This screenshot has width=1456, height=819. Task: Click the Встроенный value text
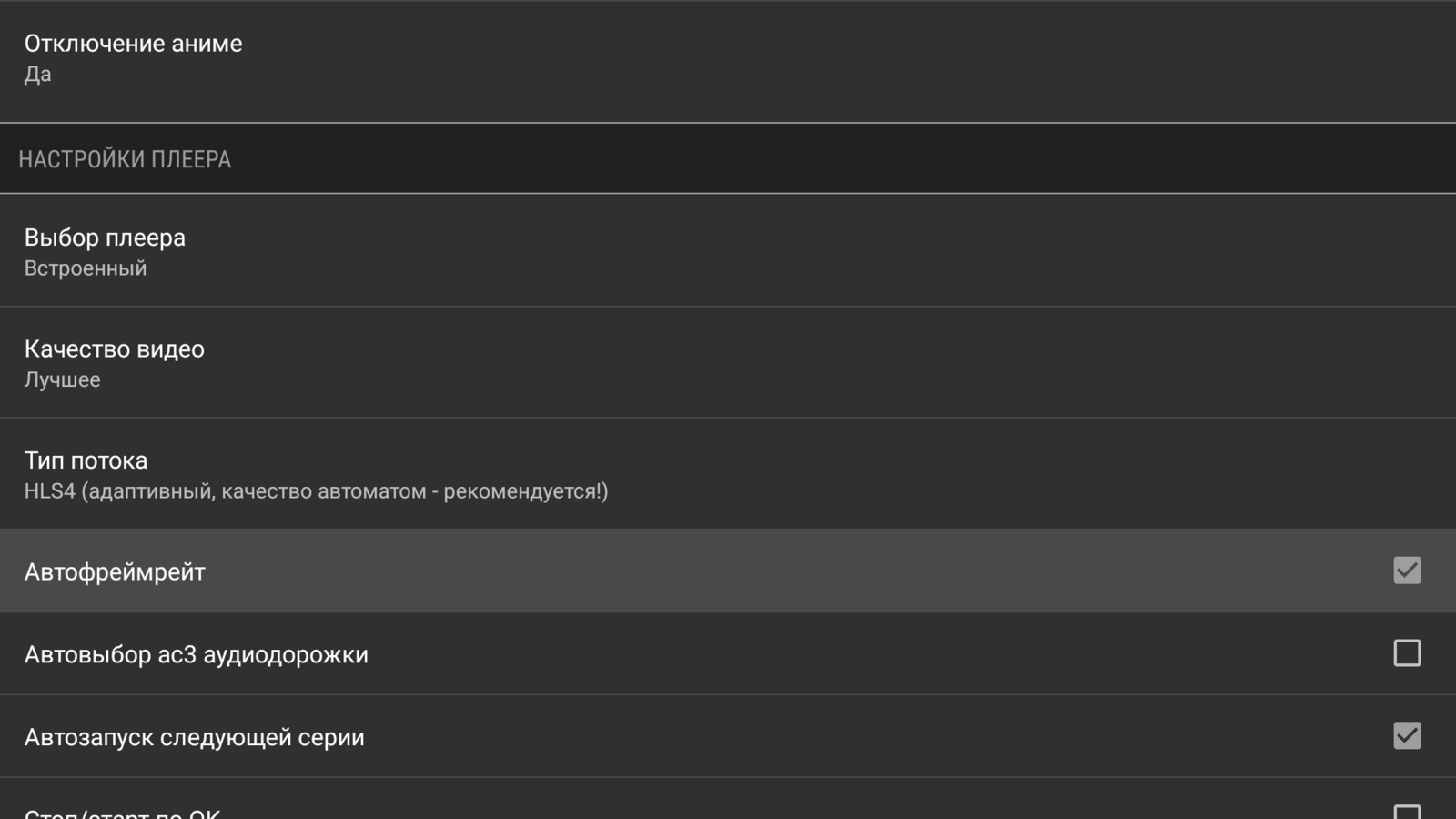86,268
